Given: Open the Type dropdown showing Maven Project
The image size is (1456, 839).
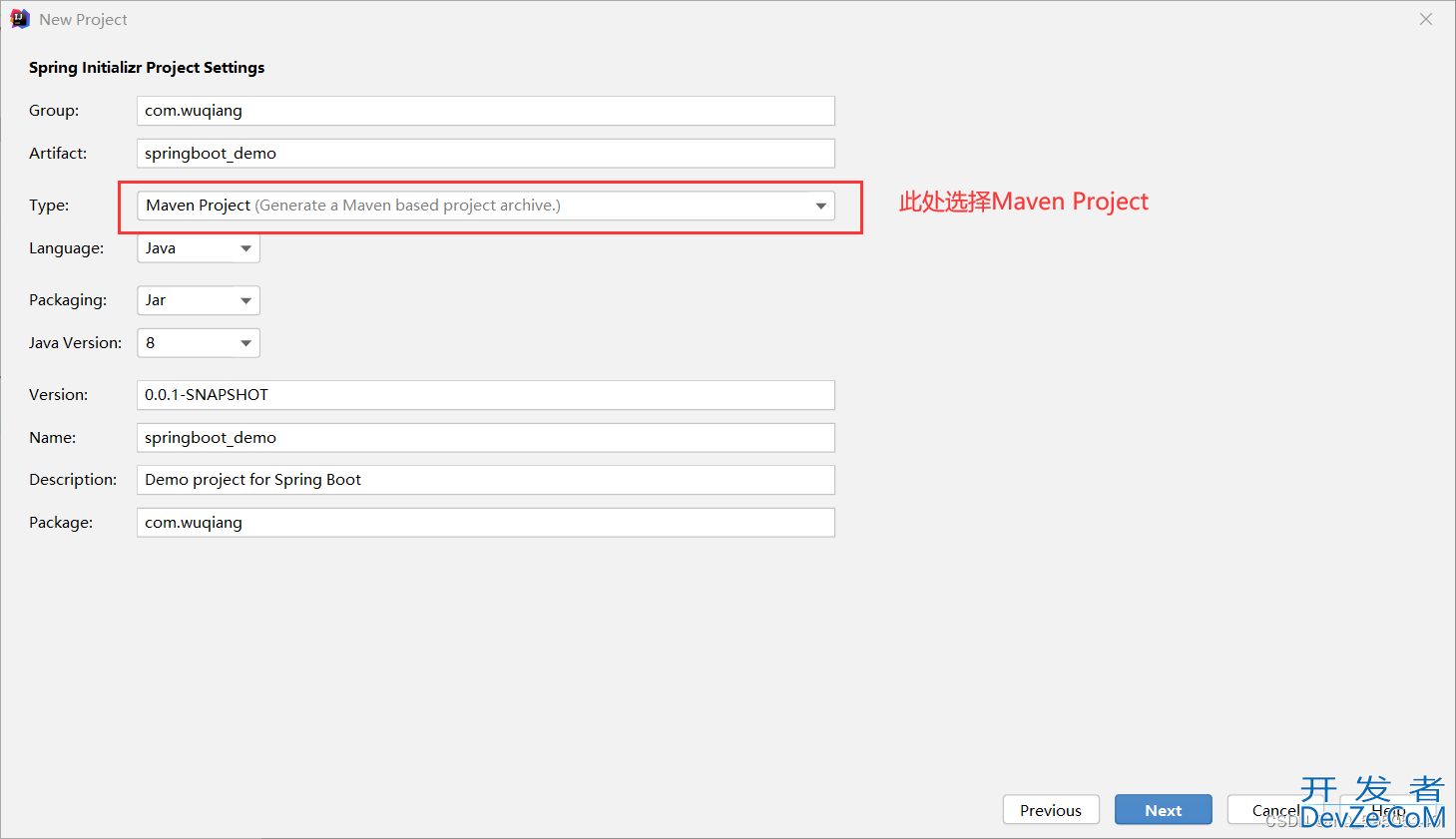Looking at the screenshot, I should coord(486,206).
